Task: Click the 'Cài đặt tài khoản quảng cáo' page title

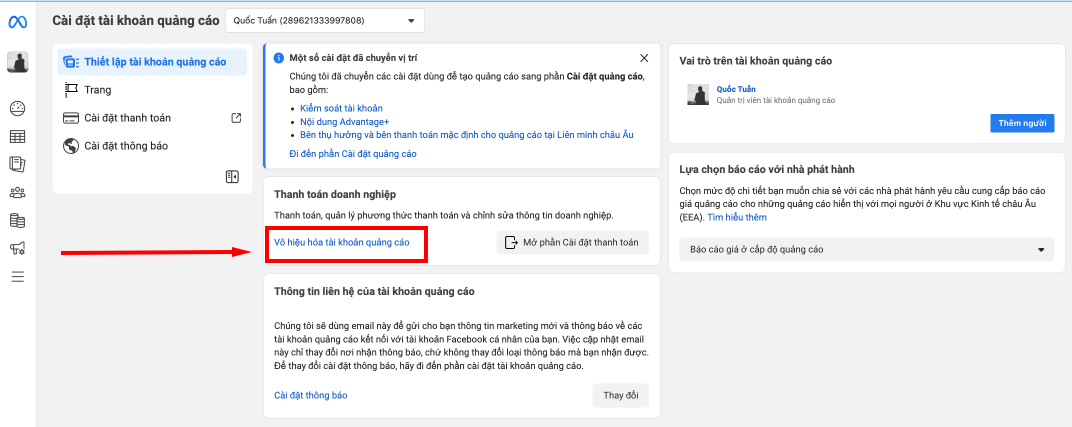Action: (136, 20)
